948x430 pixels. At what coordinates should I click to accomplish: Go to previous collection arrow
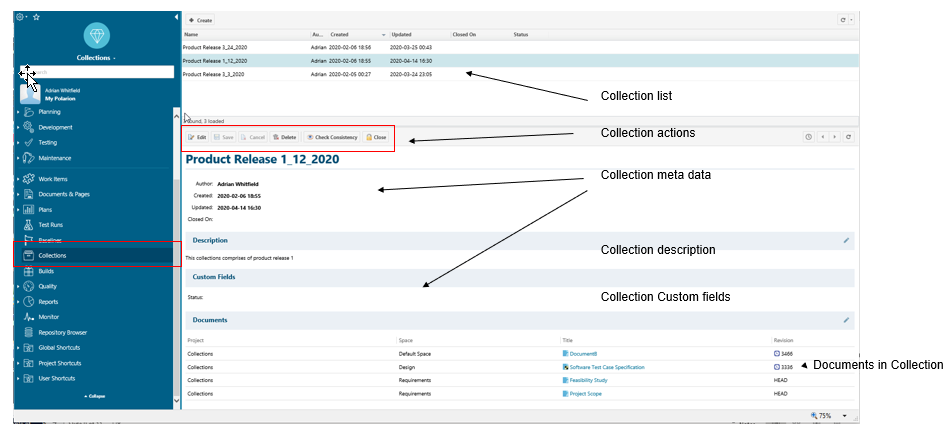823,137
